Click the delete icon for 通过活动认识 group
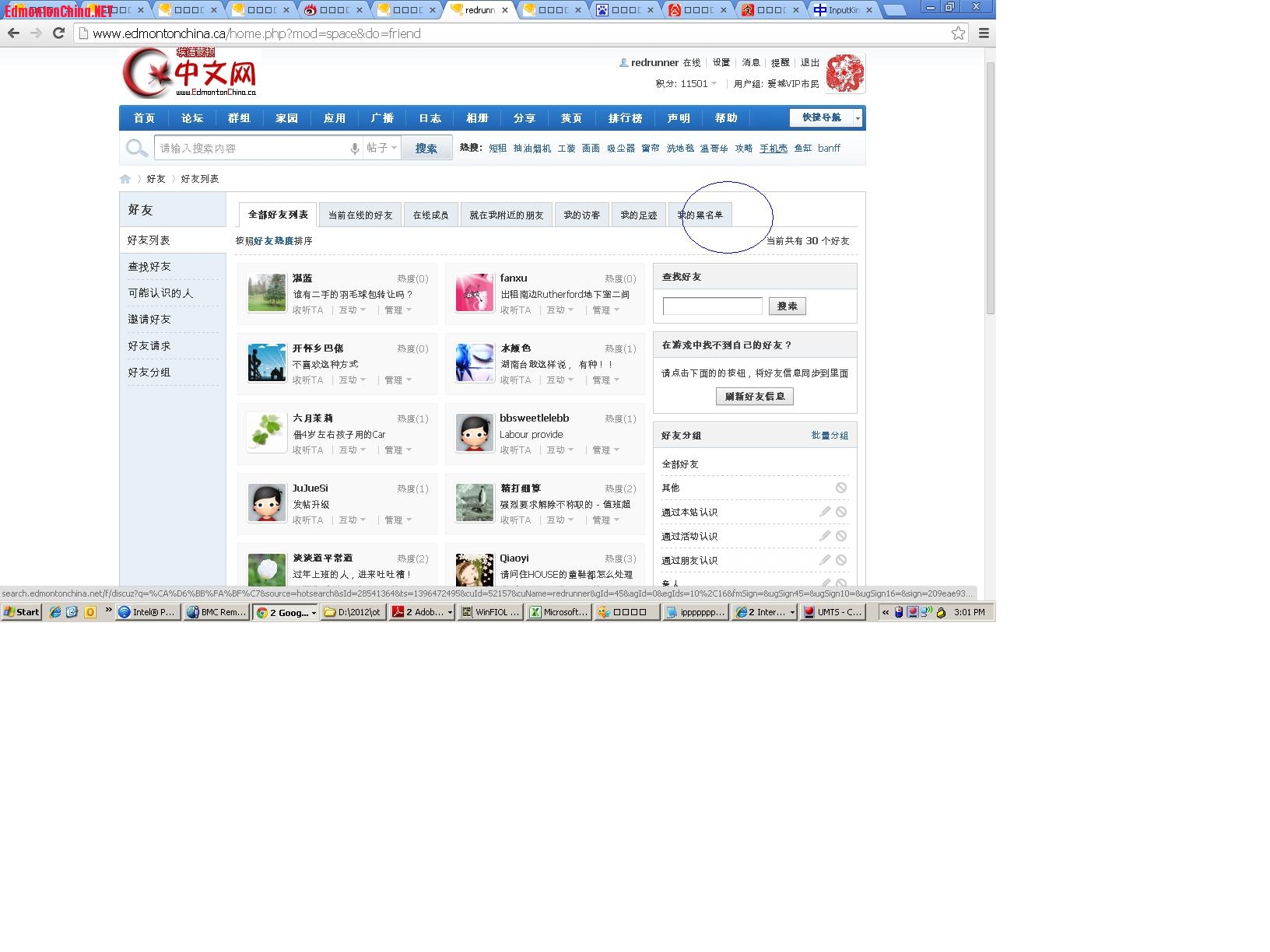 [841, 536]
